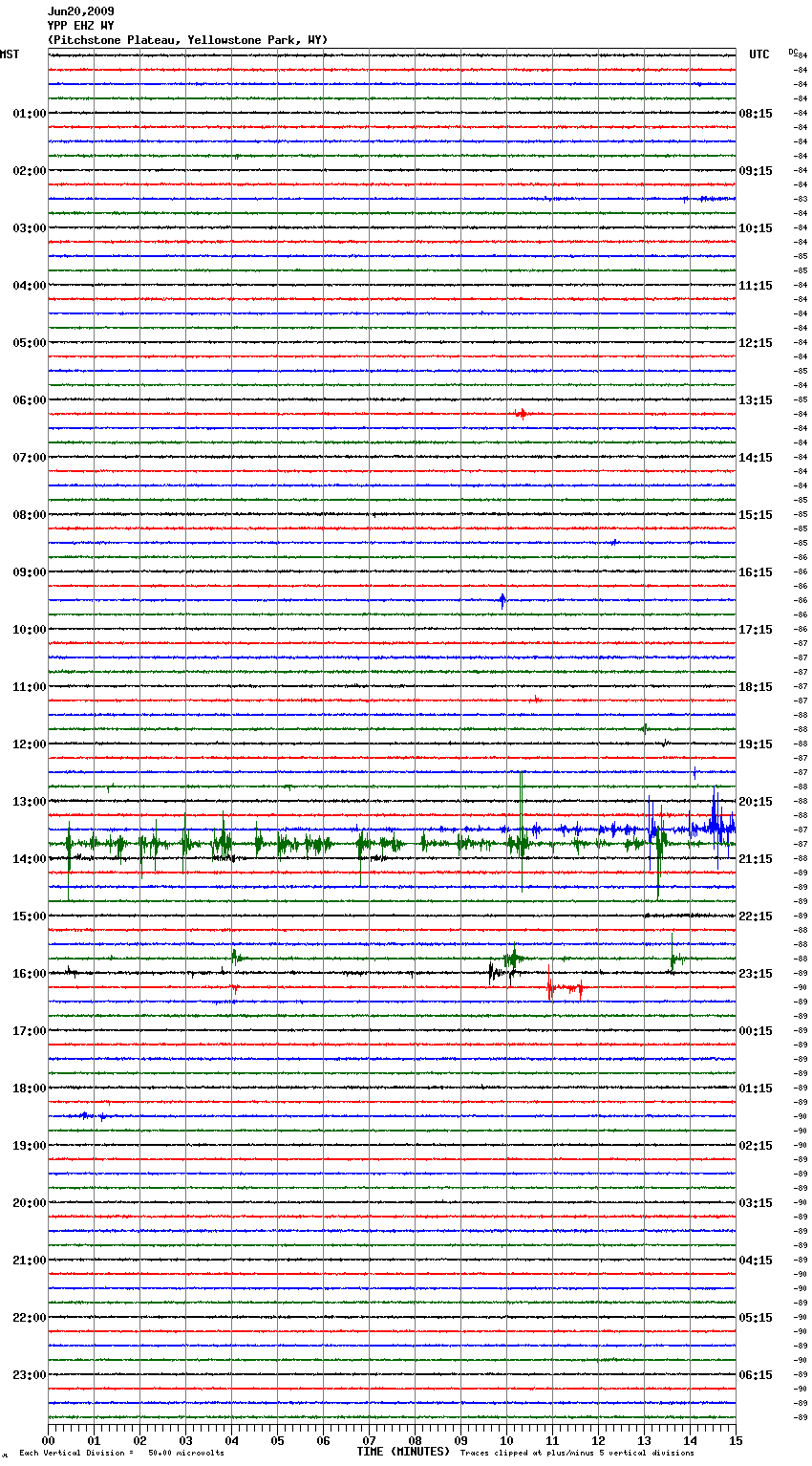Select the 05:00 MST row label
Screen dimensions: 812x1466
click(30, 343)
